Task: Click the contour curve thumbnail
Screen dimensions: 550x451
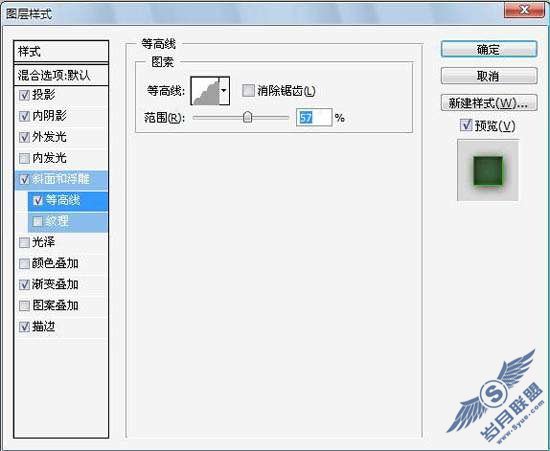Action: click(x=205, y=91)
